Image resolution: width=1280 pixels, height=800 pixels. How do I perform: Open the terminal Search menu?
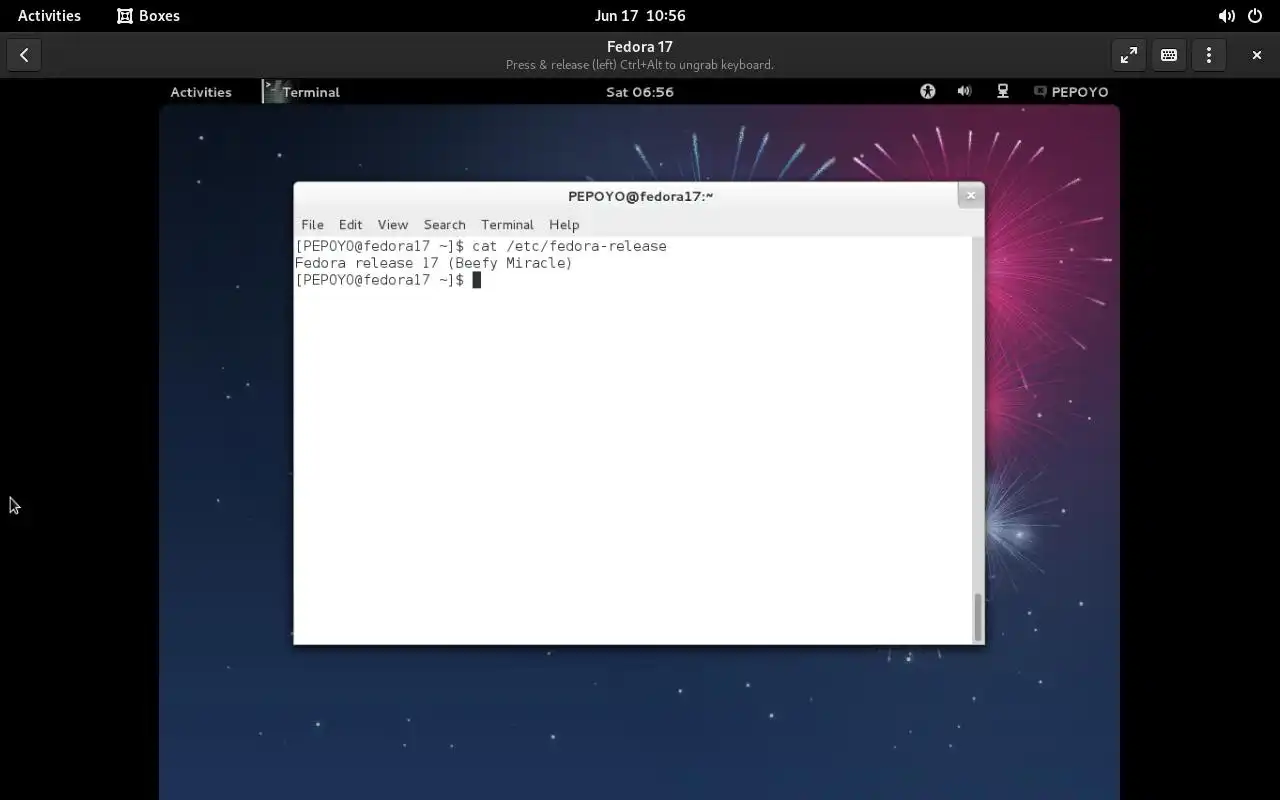[x=444, y=225]
